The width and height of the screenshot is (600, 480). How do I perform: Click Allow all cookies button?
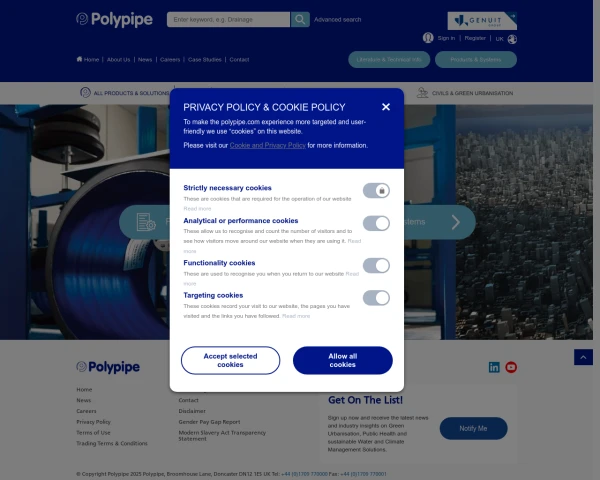pos(342,360)
